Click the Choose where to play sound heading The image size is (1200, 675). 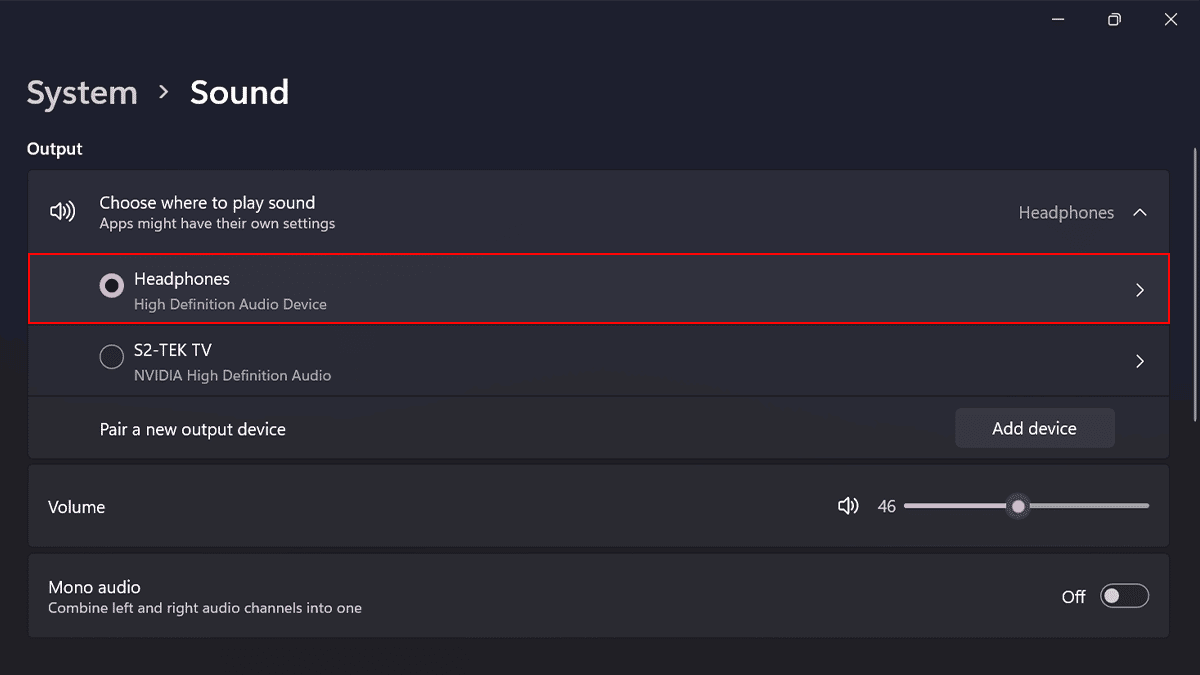207,203
